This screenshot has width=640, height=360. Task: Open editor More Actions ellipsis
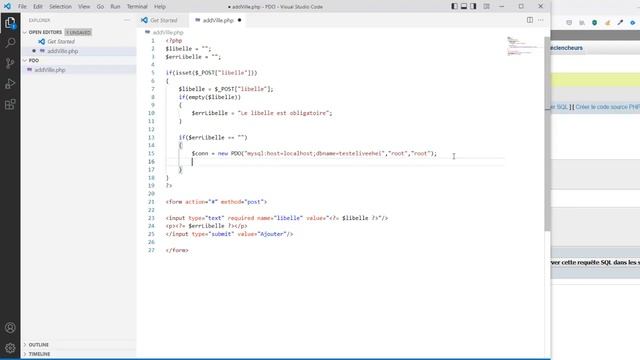coord(541,20)
